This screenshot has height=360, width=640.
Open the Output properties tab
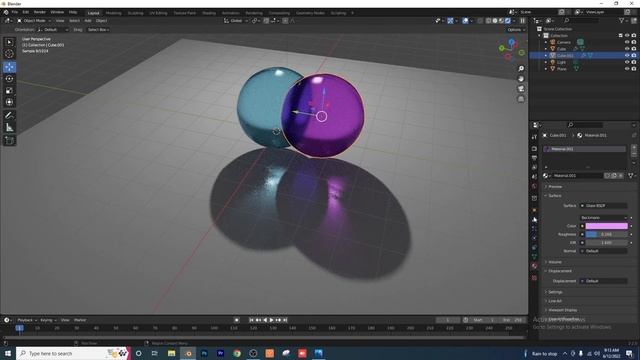534,158
